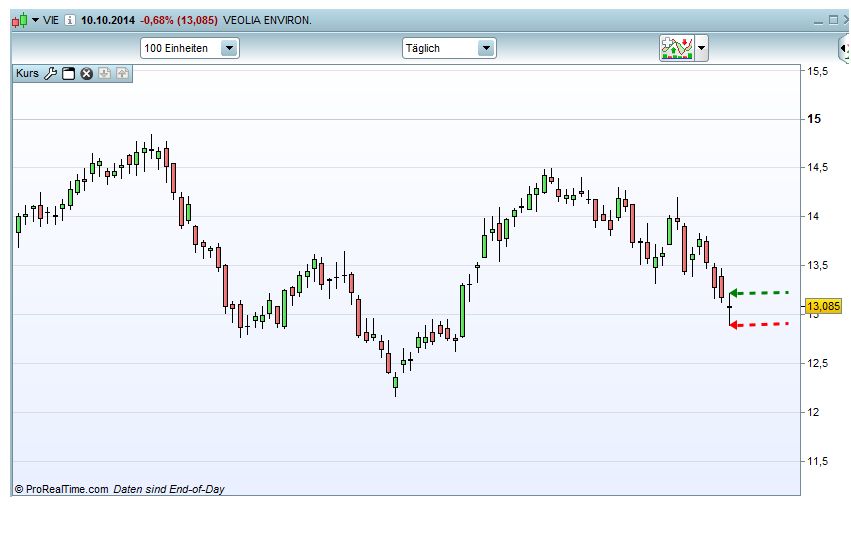
Task: Open chart style dropdown arrow beside VIE
Action: pos(35,20)
